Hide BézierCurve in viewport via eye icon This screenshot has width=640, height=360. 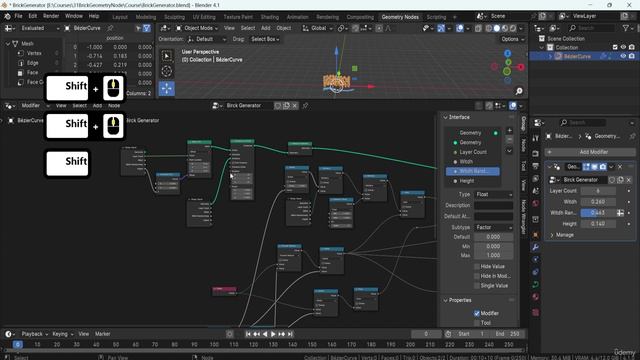tap(623, 56)
